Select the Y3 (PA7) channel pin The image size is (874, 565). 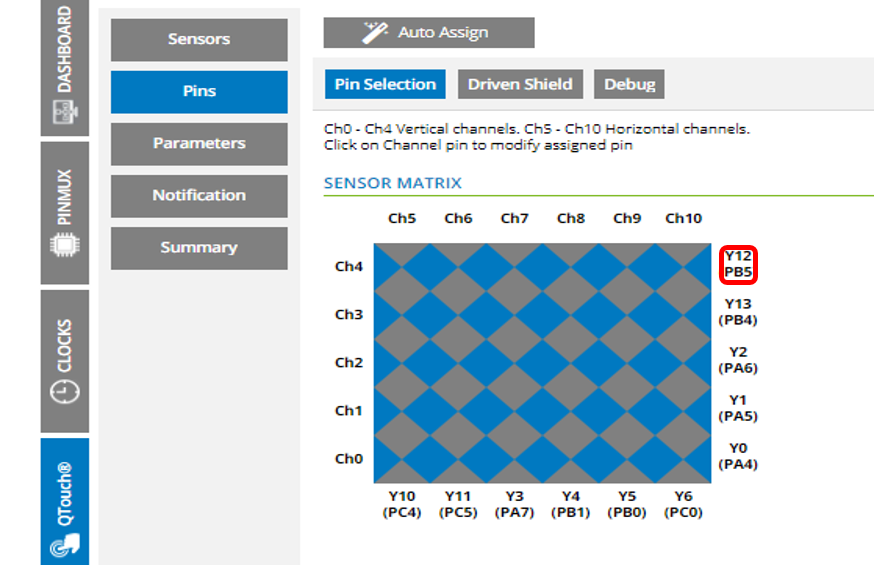(x=514, y=504)
